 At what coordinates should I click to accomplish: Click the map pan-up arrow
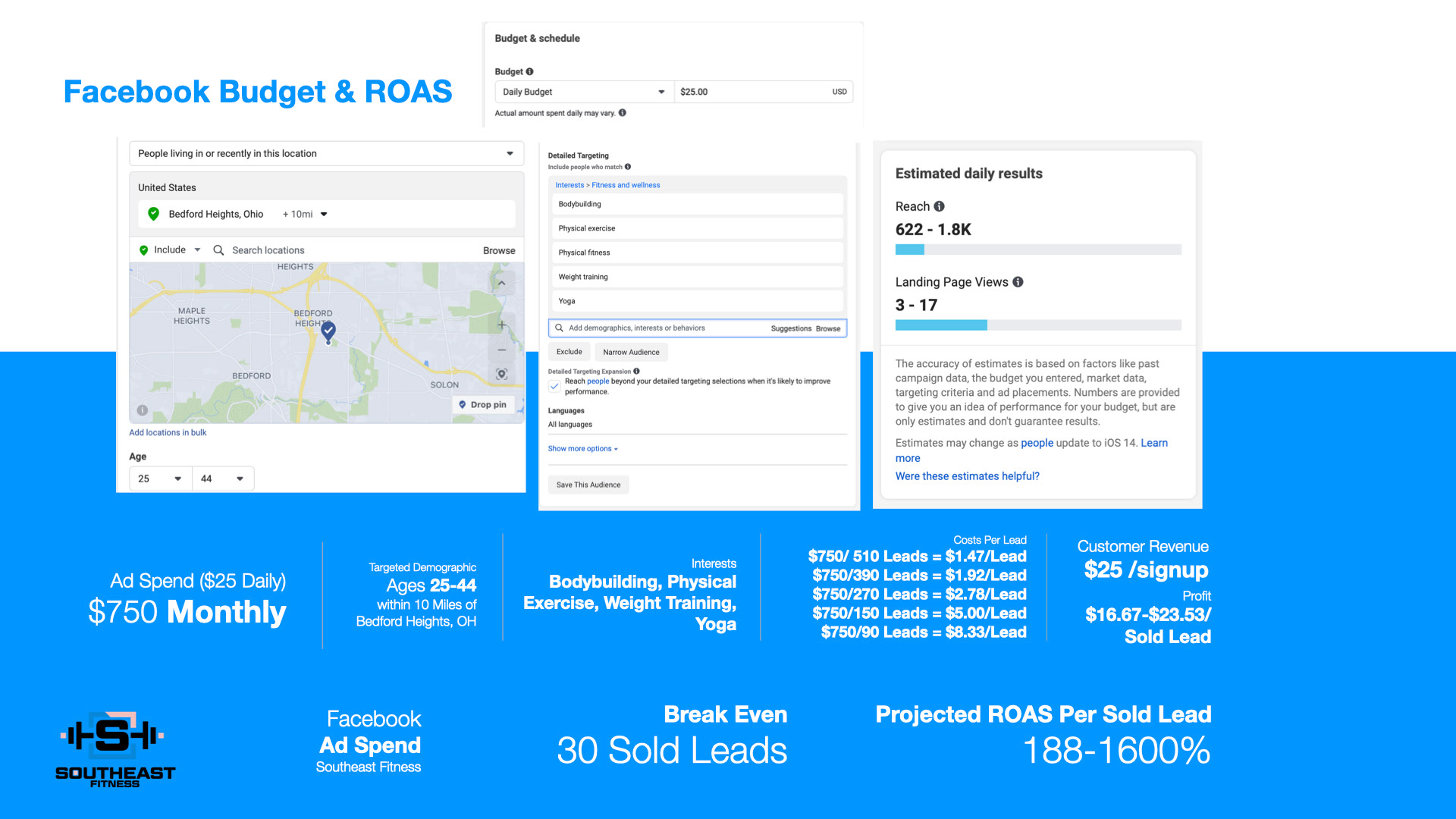click(501, 283)
